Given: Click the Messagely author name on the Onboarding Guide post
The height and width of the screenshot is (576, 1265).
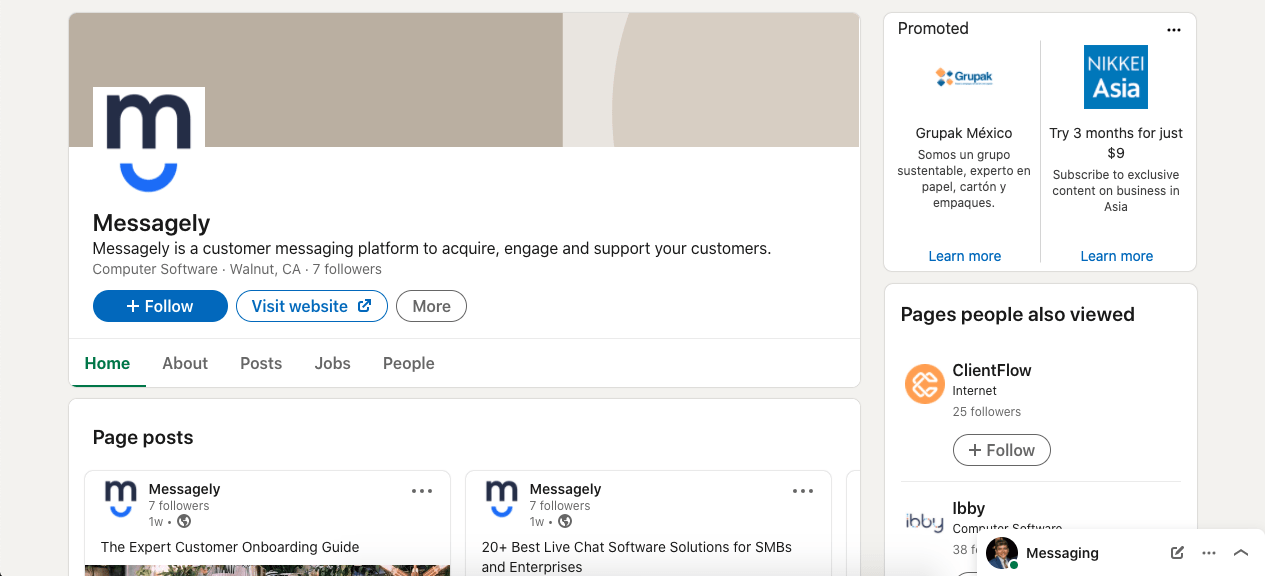Looking at the screenshot, I should pos(184,489).
